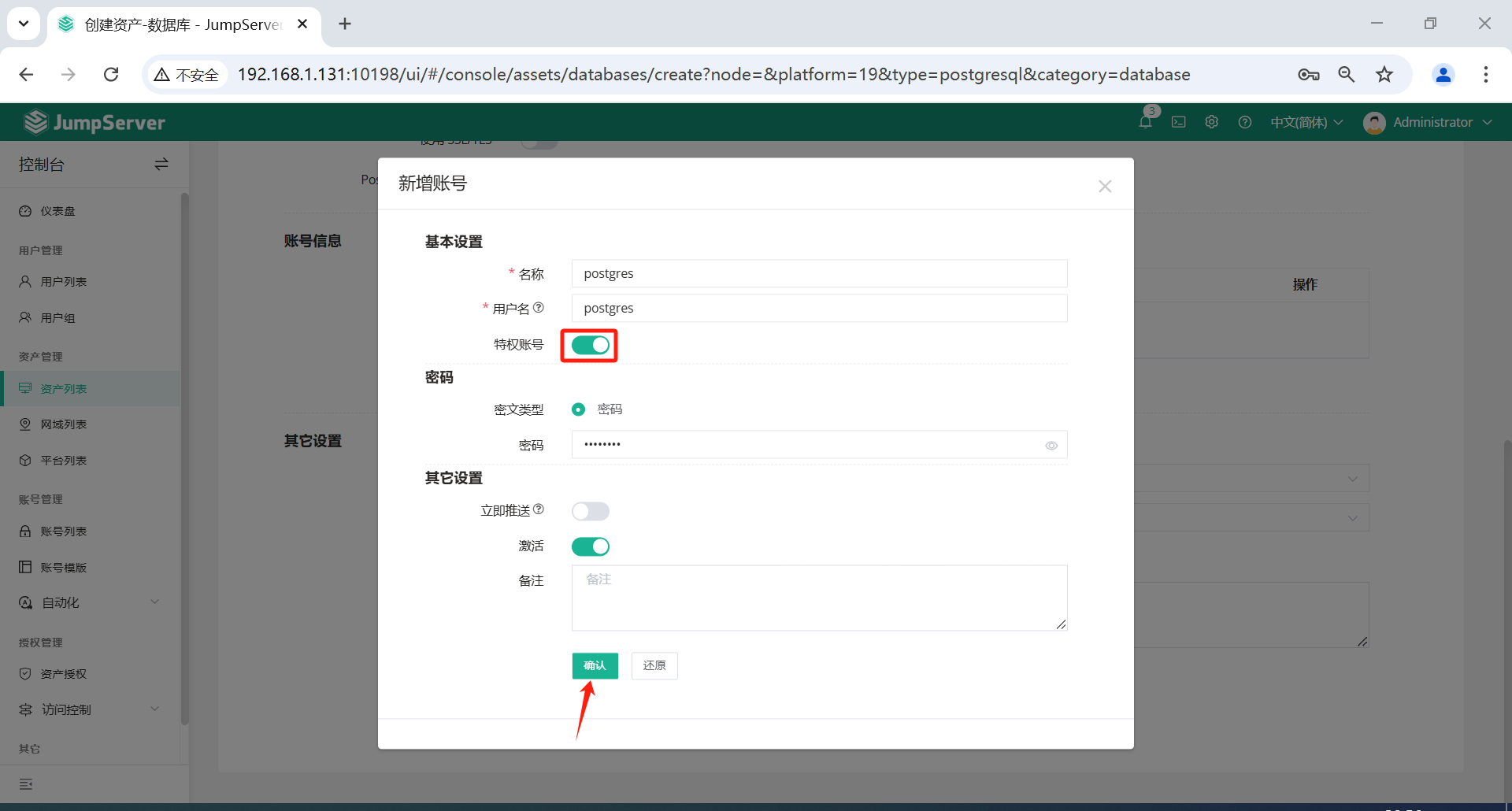Viewport: 1512px width, 811px height.
Task: Click the 密码 input field
Action: click(820, 445)
